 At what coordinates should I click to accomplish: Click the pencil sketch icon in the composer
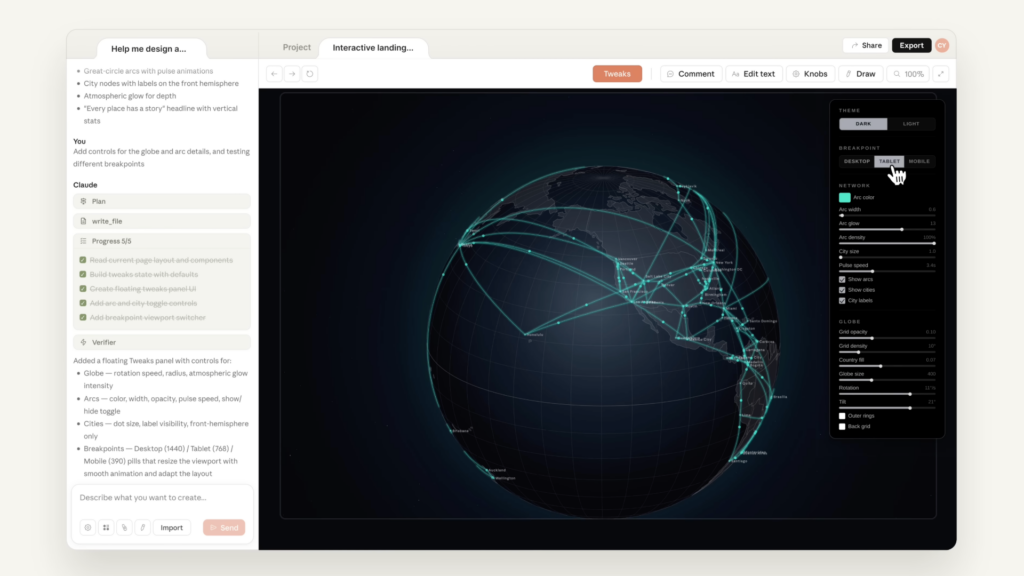[x=142, y=528]
